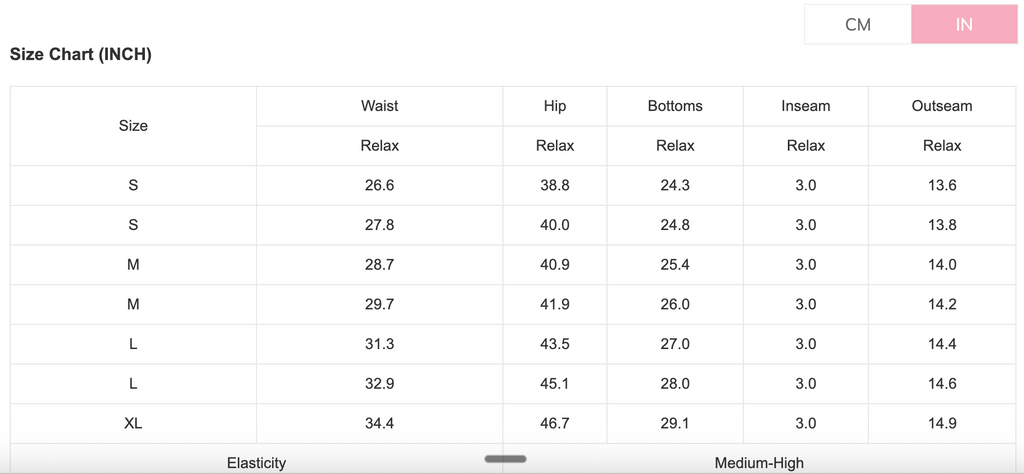Click the Elasticity row label
Image resolution: width=1024 pixels, height=474 pixels.
pos(257,463)
